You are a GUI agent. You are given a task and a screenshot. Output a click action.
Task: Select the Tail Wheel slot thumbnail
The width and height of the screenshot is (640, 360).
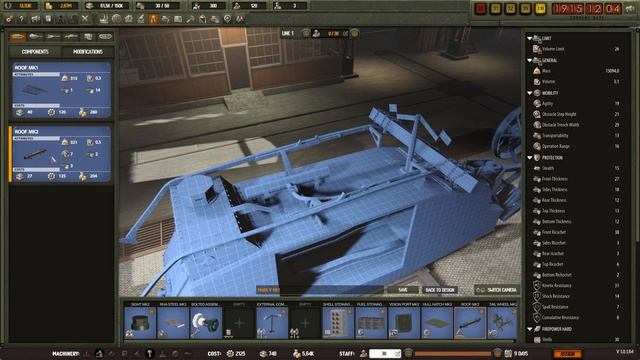[x=503, y=323]
